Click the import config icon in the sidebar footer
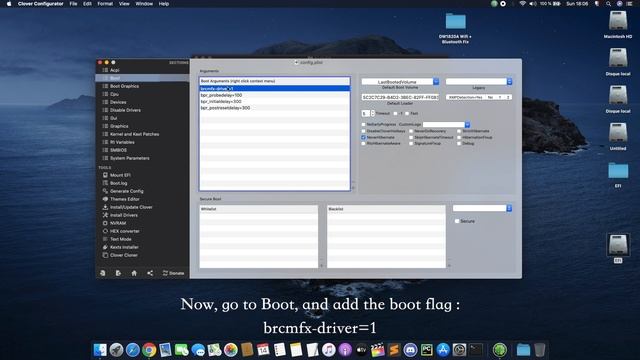 (102, 273)
